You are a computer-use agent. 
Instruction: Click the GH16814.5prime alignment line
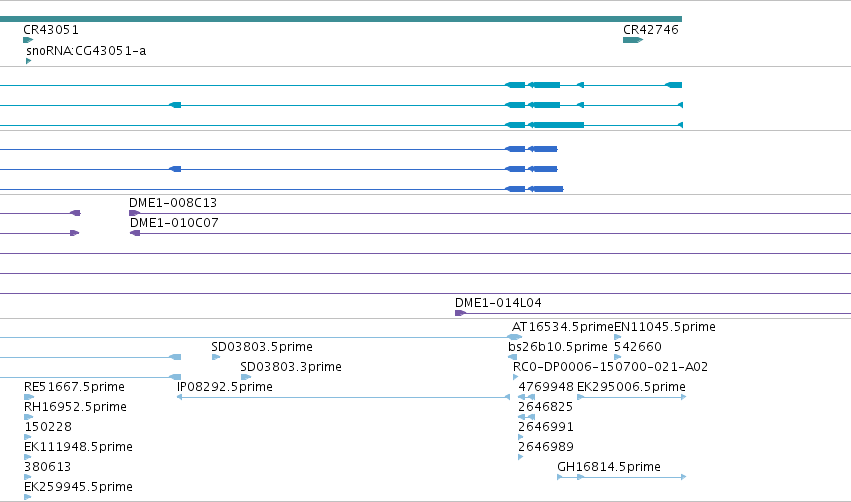pyautogui.click(x=622, y=477)
